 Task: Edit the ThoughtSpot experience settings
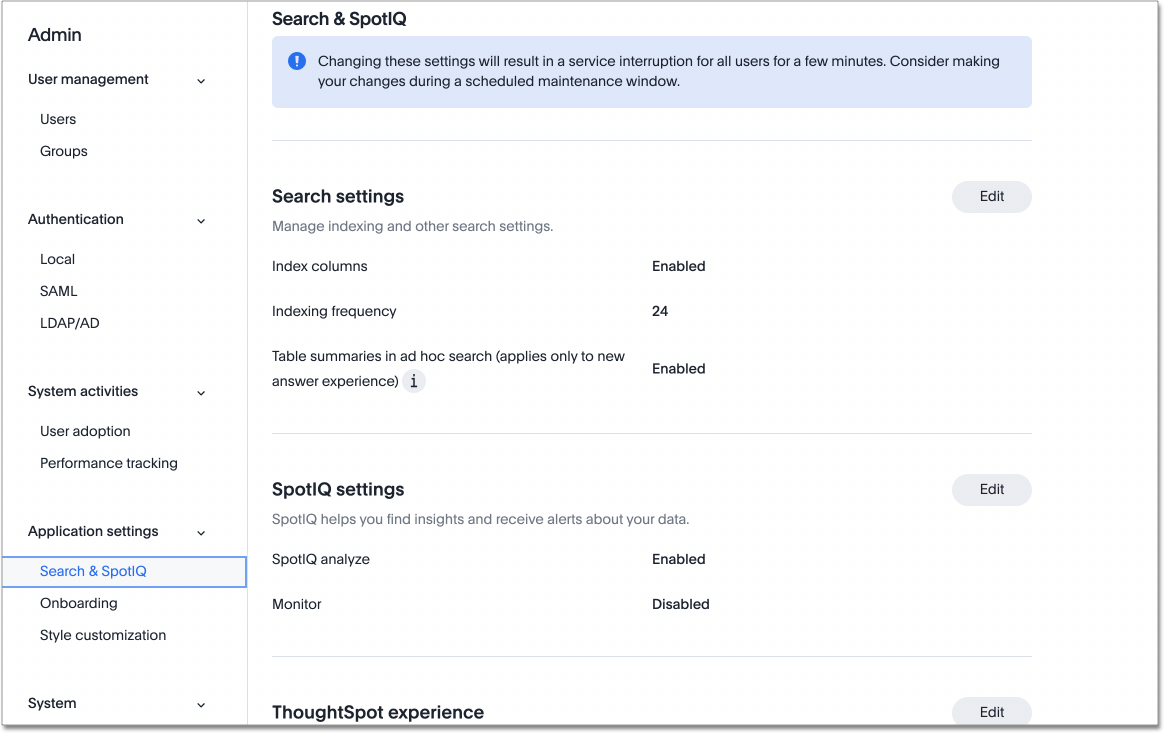[991, 712]
